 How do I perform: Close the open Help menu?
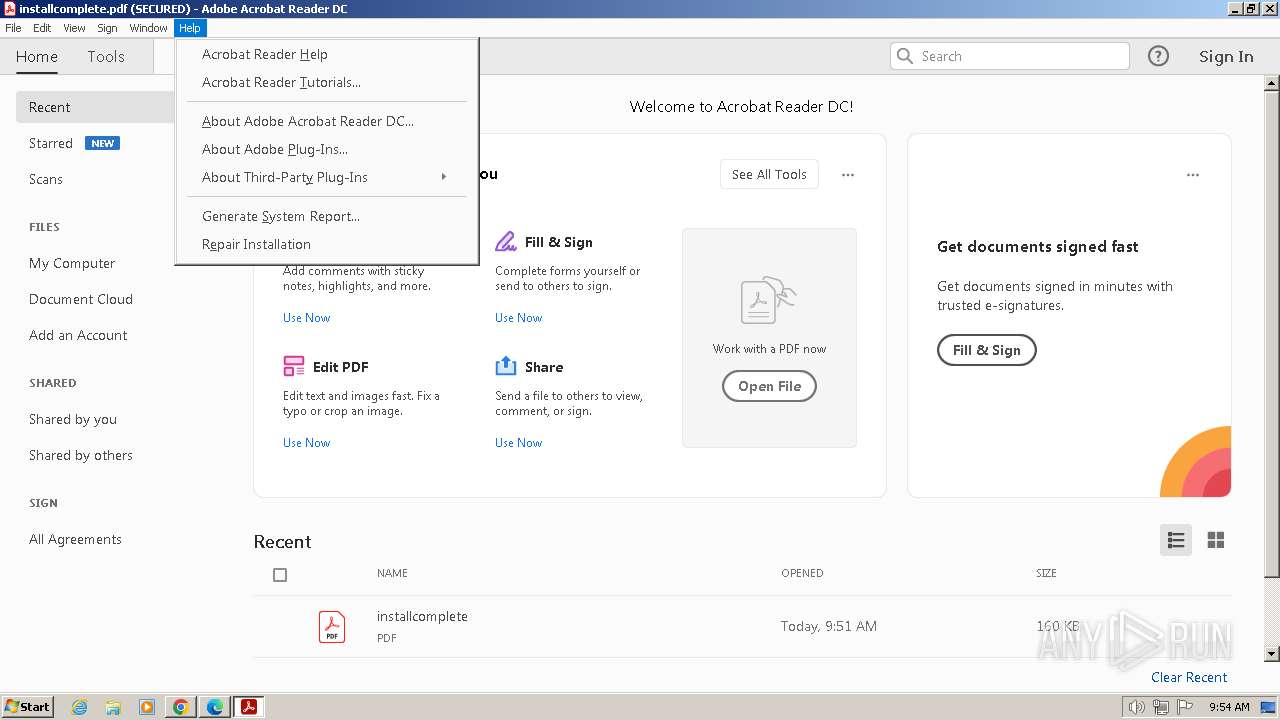click(190, 28)
